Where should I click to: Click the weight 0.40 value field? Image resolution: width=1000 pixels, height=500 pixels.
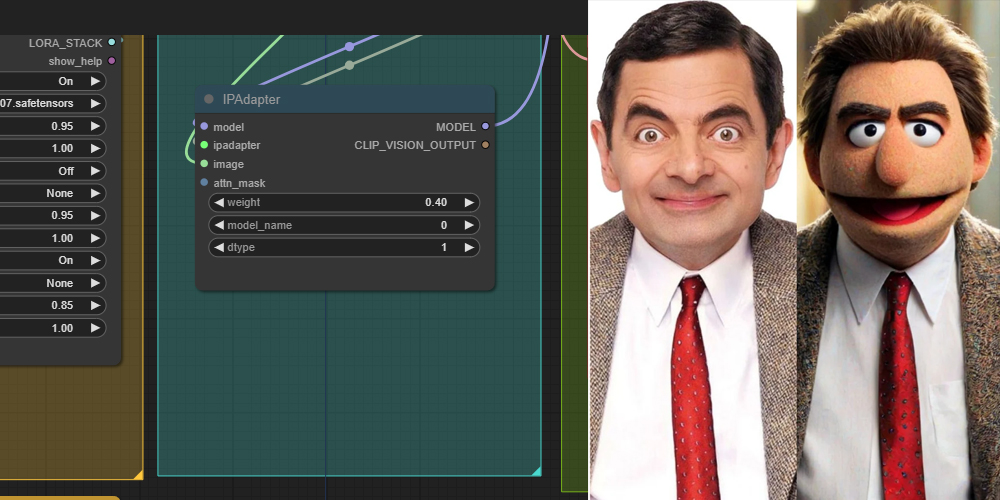click(x=344, y=202)
